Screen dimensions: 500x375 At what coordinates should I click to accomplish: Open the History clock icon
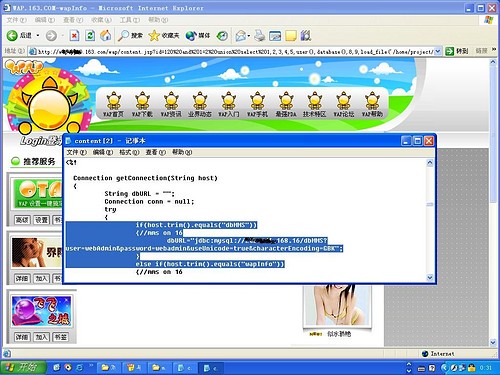tap(222, 35)
